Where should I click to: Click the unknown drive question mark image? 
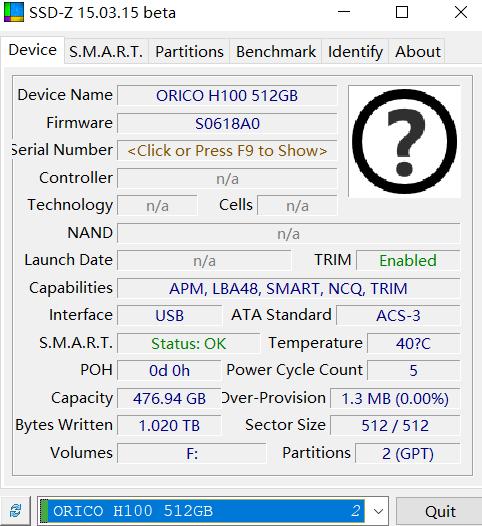(x=405, y=142)
